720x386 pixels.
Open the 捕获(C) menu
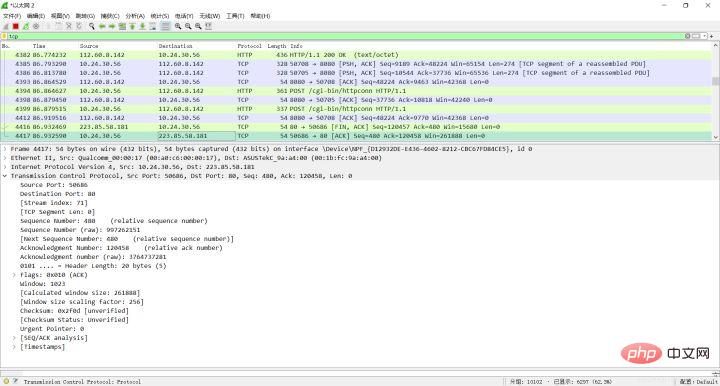click(x=110, y=16)
